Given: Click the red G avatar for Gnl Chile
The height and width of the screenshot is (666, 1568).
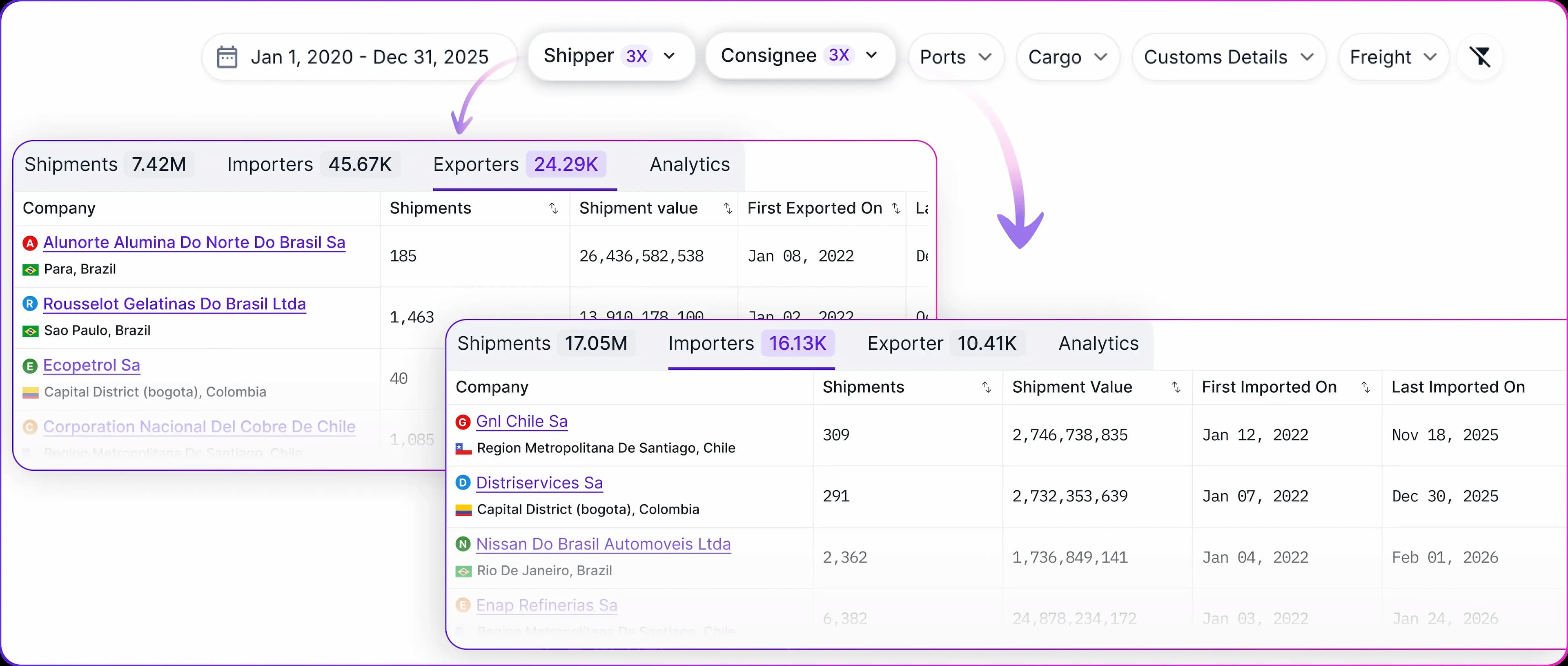Looking at the screenshot, I should click(463, 422).
